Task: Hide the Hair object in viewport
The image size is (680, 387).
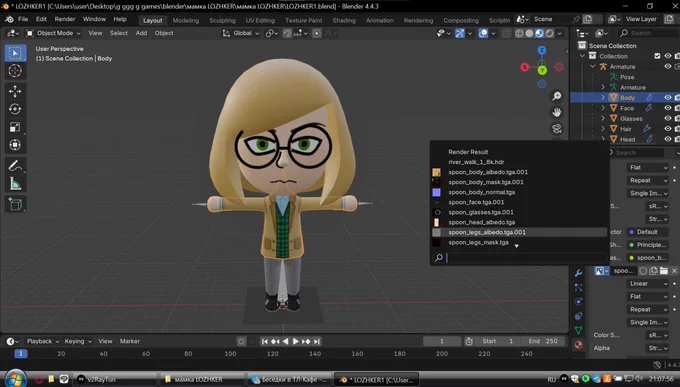Action: click(x=668, y=129)
